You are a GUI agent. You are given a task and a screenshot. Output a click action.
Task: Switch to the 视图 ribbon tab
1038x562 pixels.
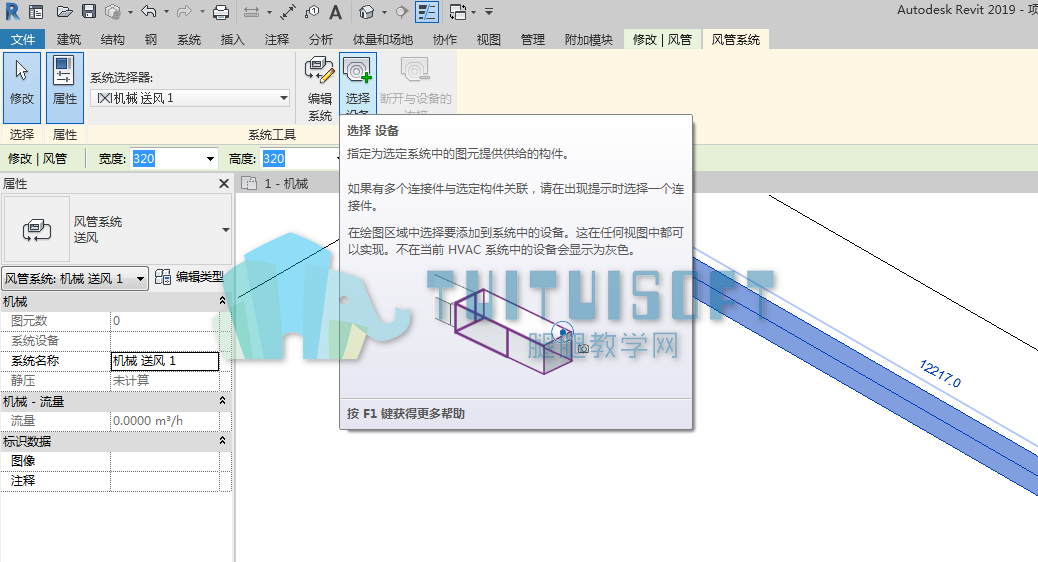click(489, 40)
